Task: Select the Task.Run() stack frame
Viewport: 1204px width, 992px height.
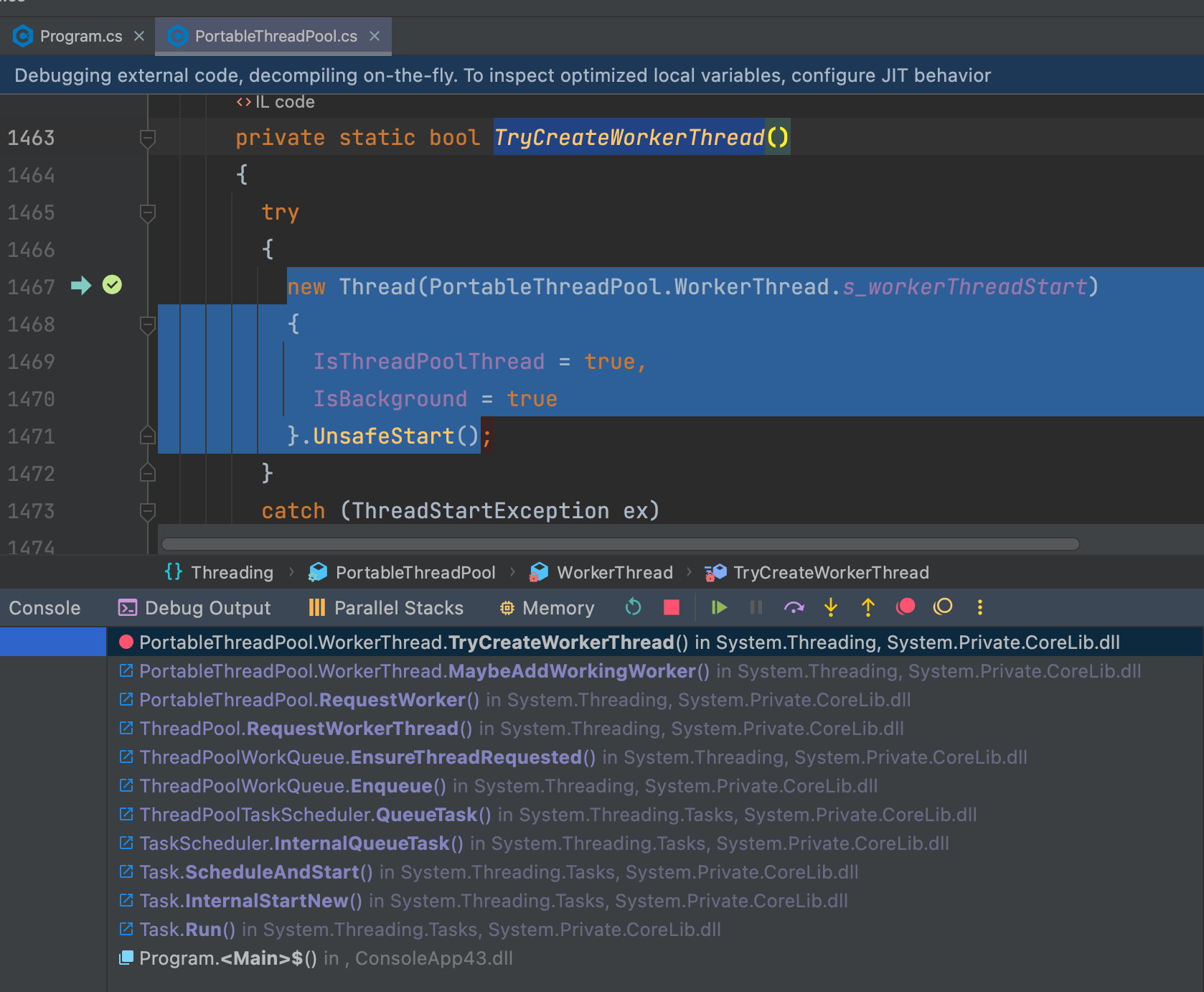Action: (x=187, y=930)
